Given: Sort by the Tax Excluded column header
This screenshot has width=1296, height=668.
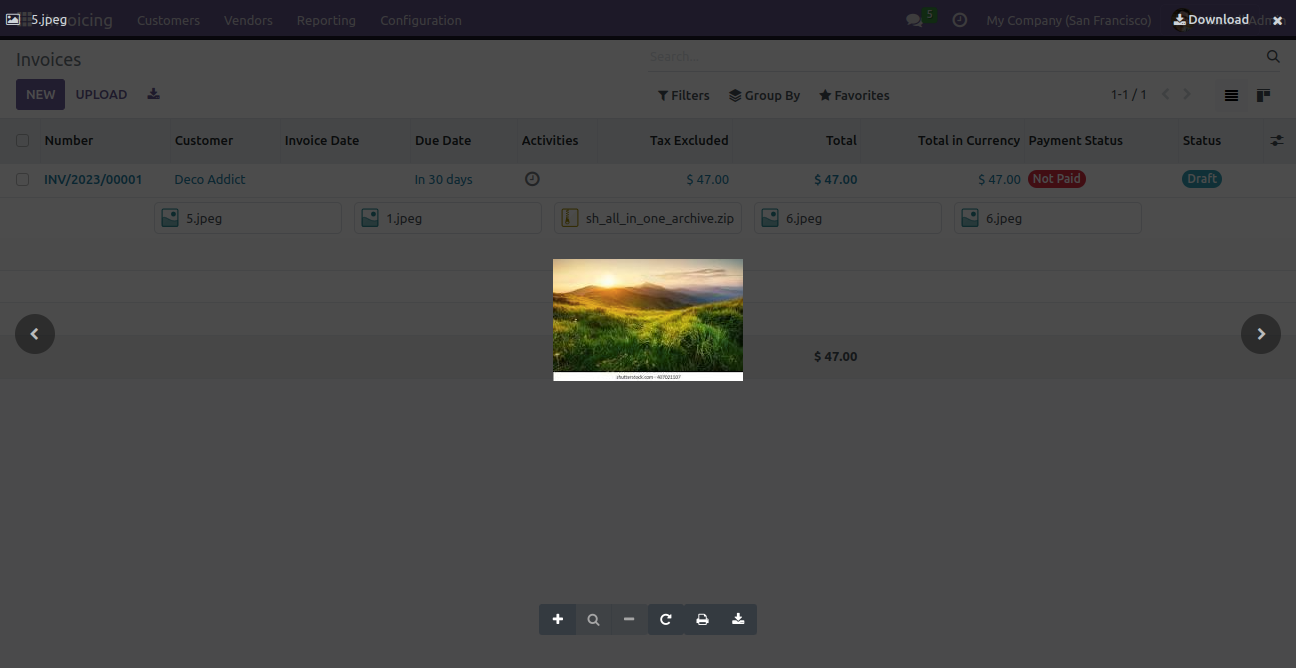Looking at the screenshot, I should pos(689,141).
